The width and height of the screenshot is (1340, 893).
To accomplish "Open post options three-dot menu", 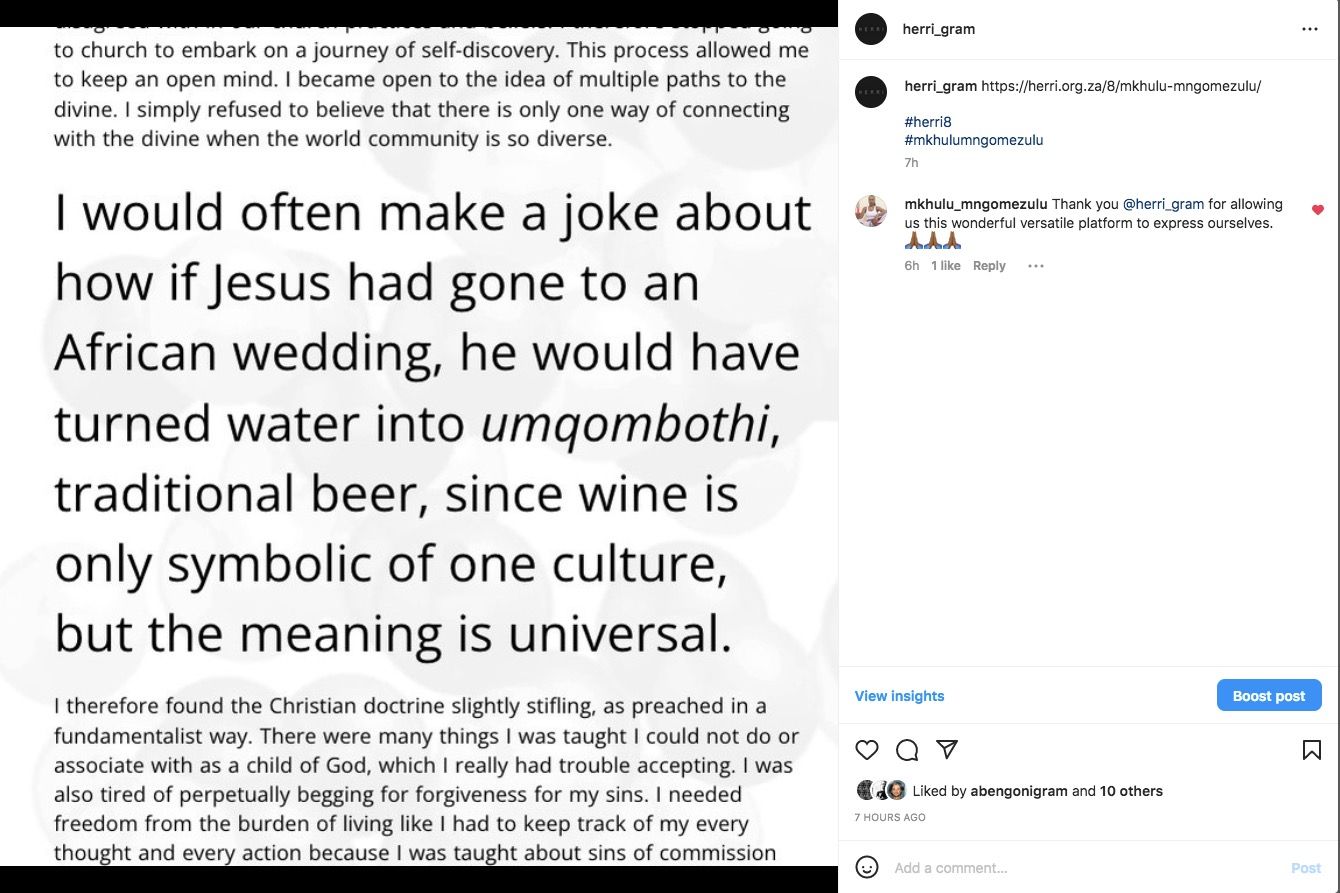I will pos(1309,30).
